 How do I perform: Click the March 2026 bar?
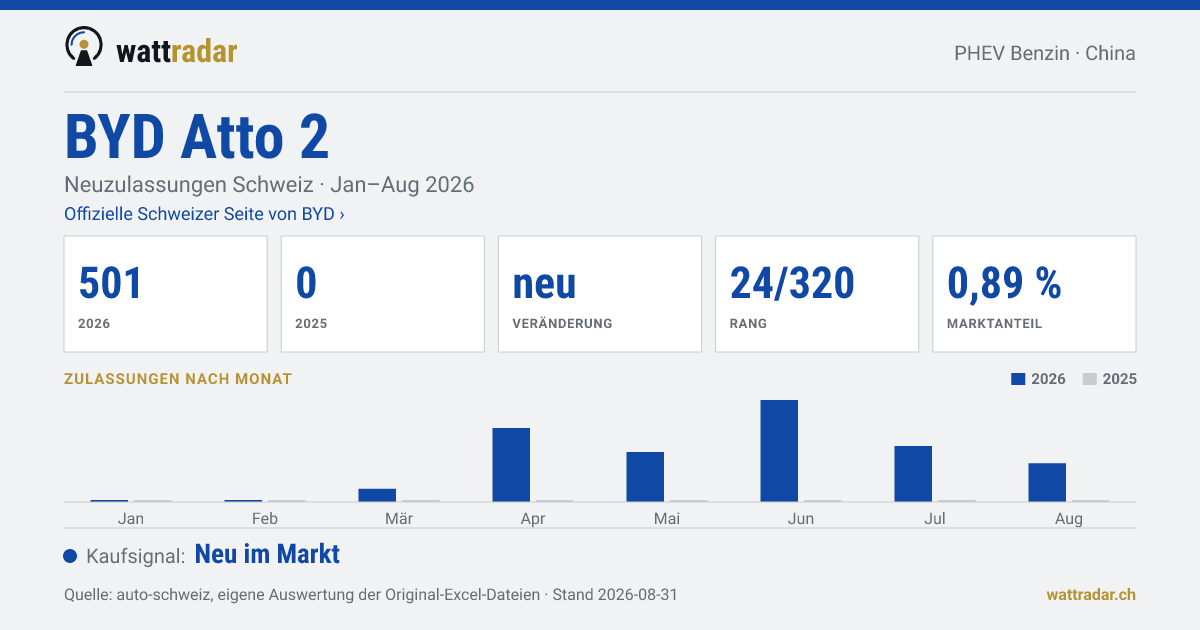point(377,495)
